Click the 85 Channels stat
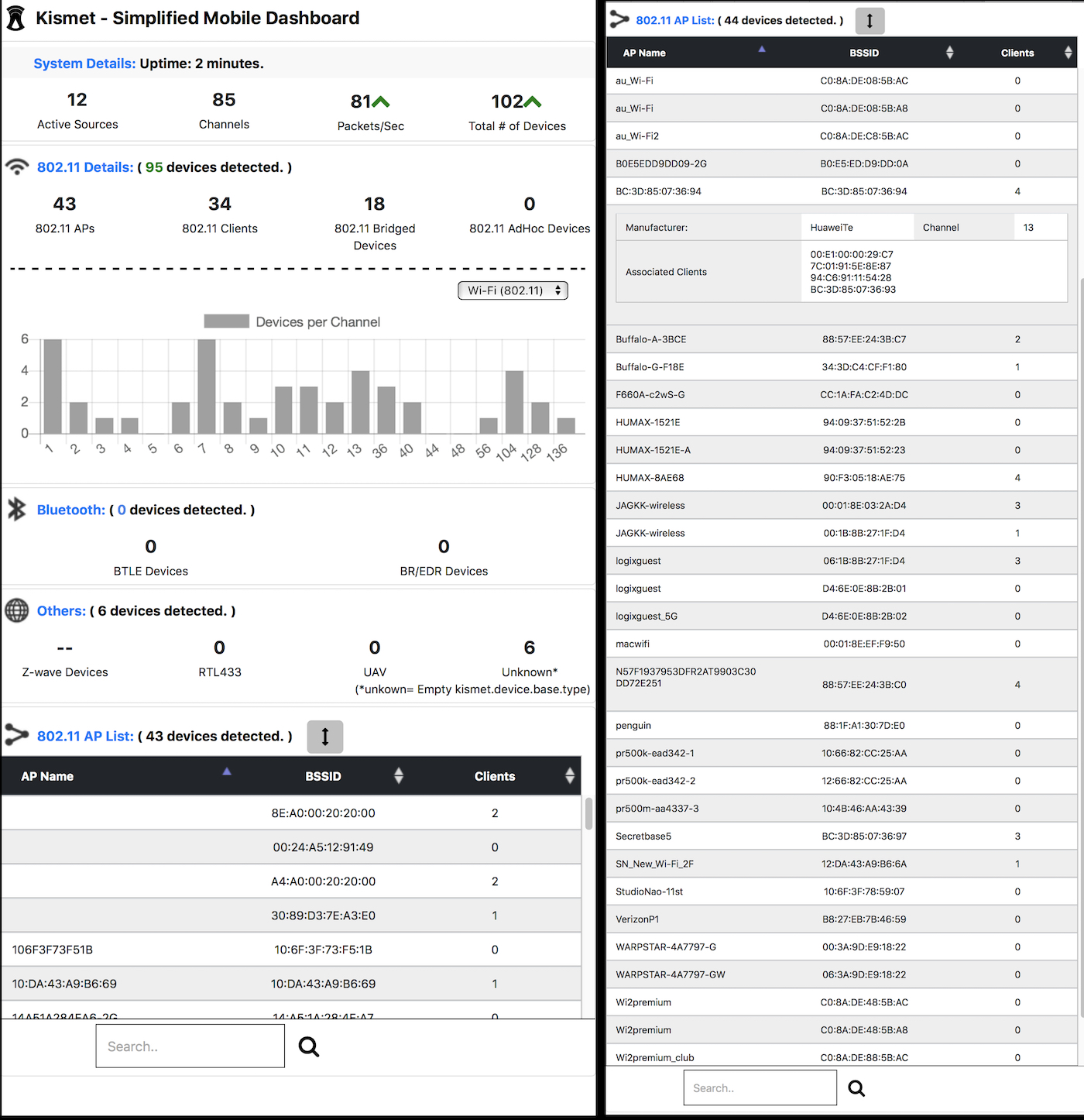 point(224,100)
